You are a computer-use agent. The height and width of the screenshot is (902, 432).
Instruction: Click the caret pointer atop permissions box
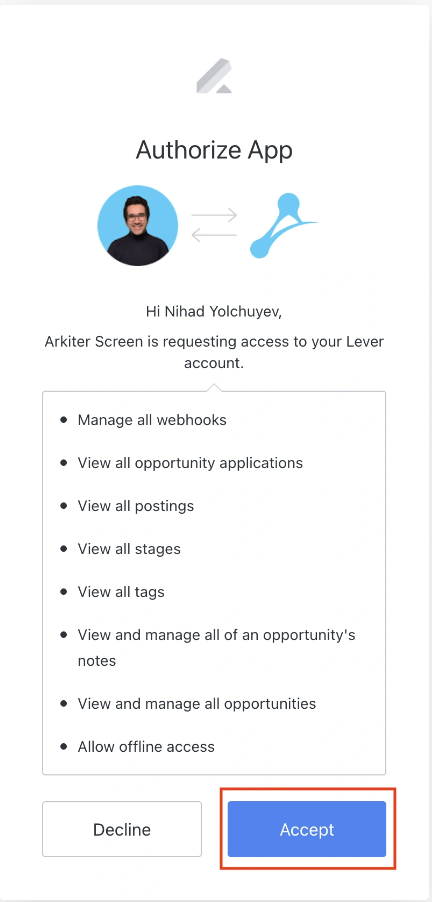[214, 388]
